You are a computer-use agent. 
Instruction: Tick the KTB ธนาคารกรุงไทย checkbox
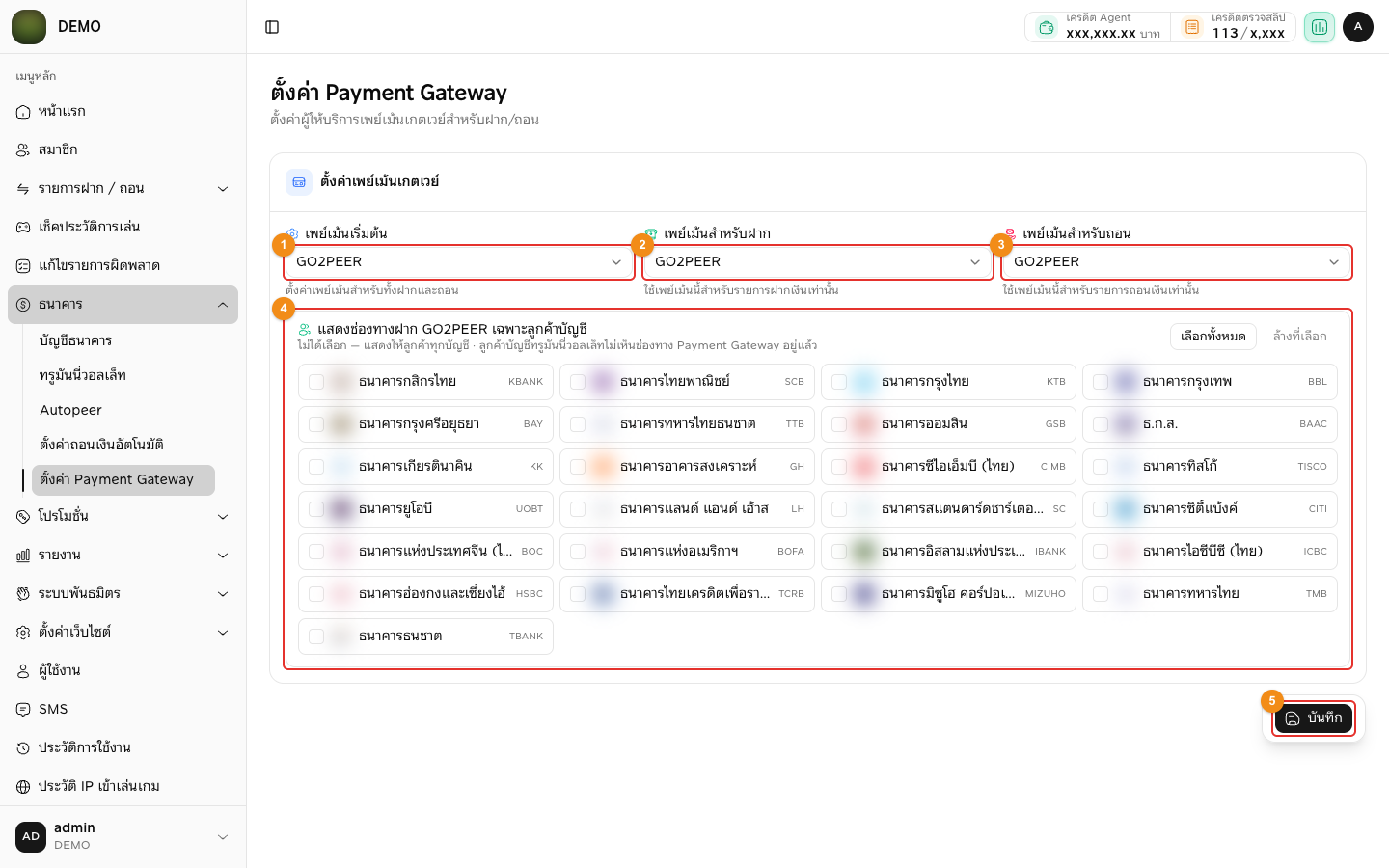[x=839, y=382]
